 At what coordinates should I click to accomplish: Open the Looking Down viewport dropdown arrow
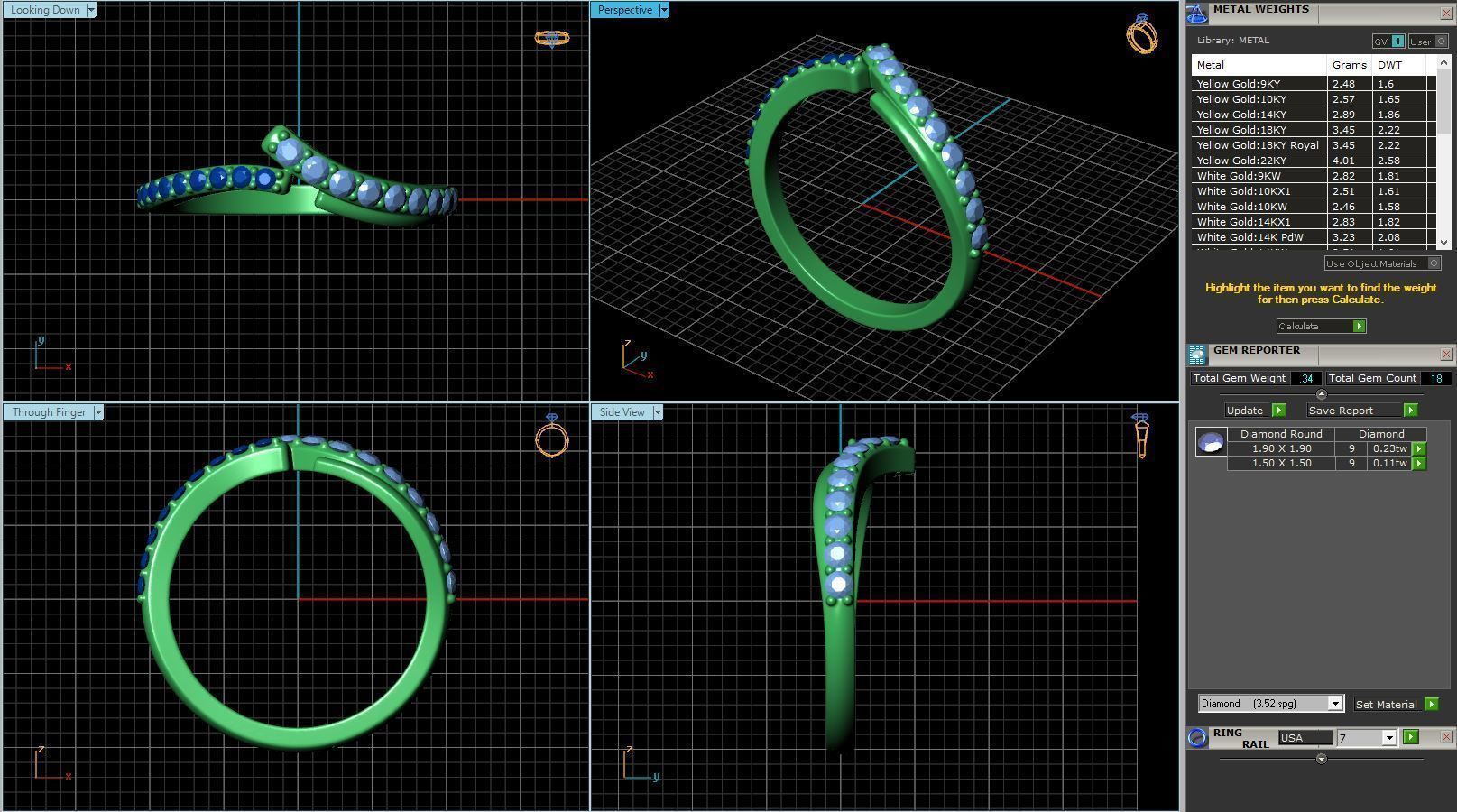[x=91, y=10]
